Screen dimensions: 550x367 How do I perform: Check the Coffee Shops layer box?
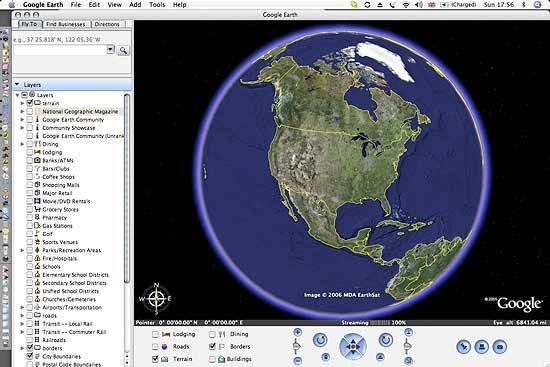click(29, 176)
